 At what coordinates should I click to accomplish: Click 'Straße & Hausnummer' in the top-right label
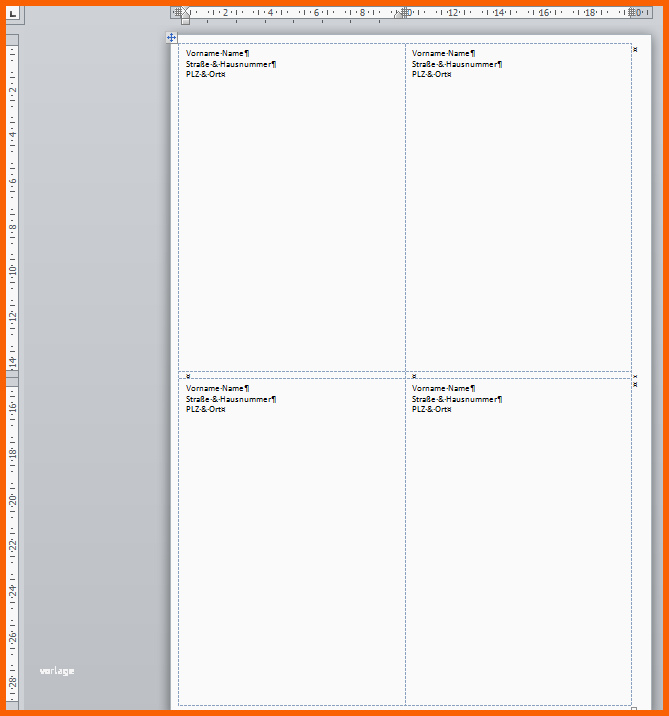coord(454,64)
